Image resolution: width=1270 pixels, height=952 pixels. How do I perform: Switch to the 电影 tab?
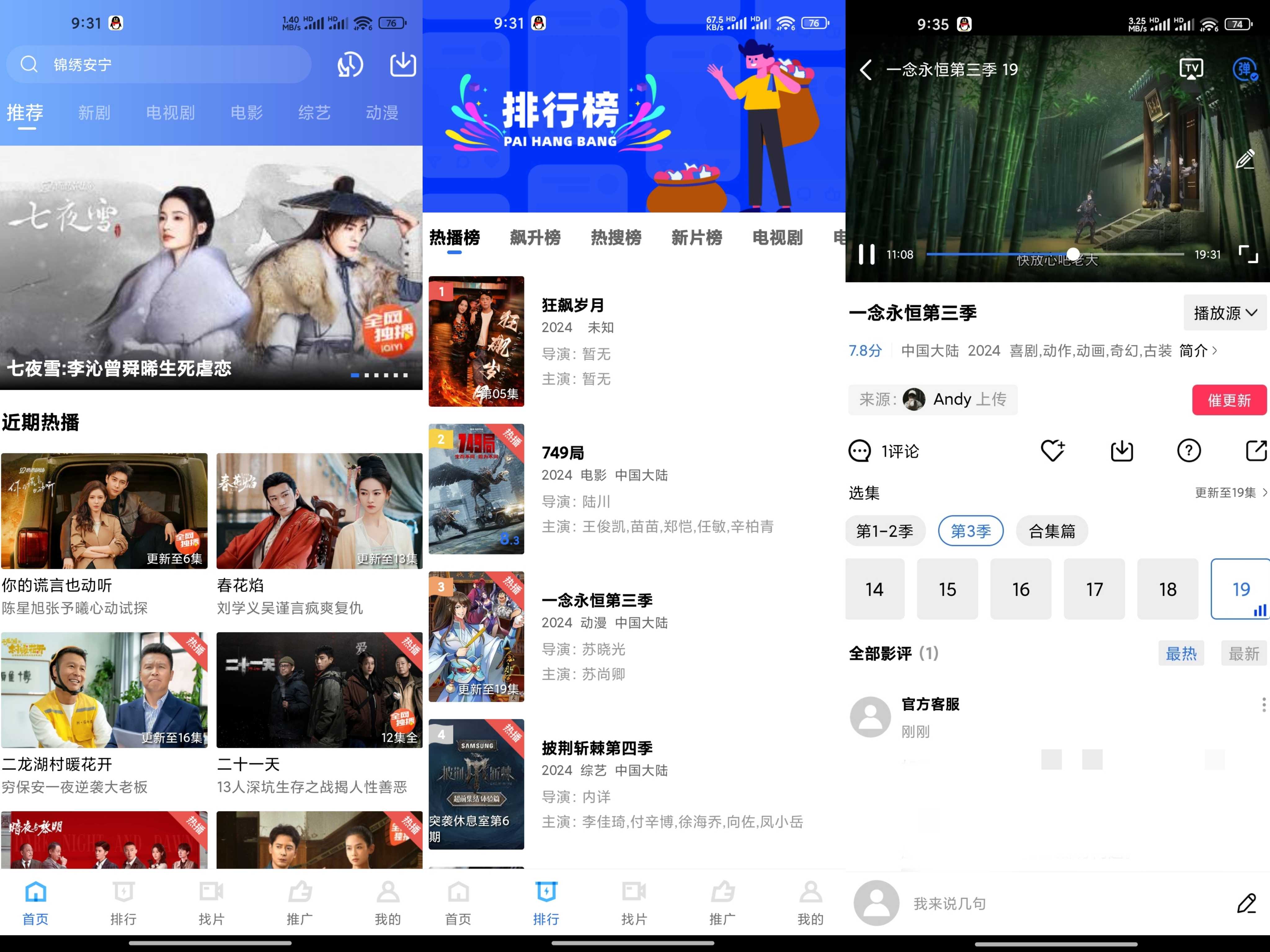[246, 112]
